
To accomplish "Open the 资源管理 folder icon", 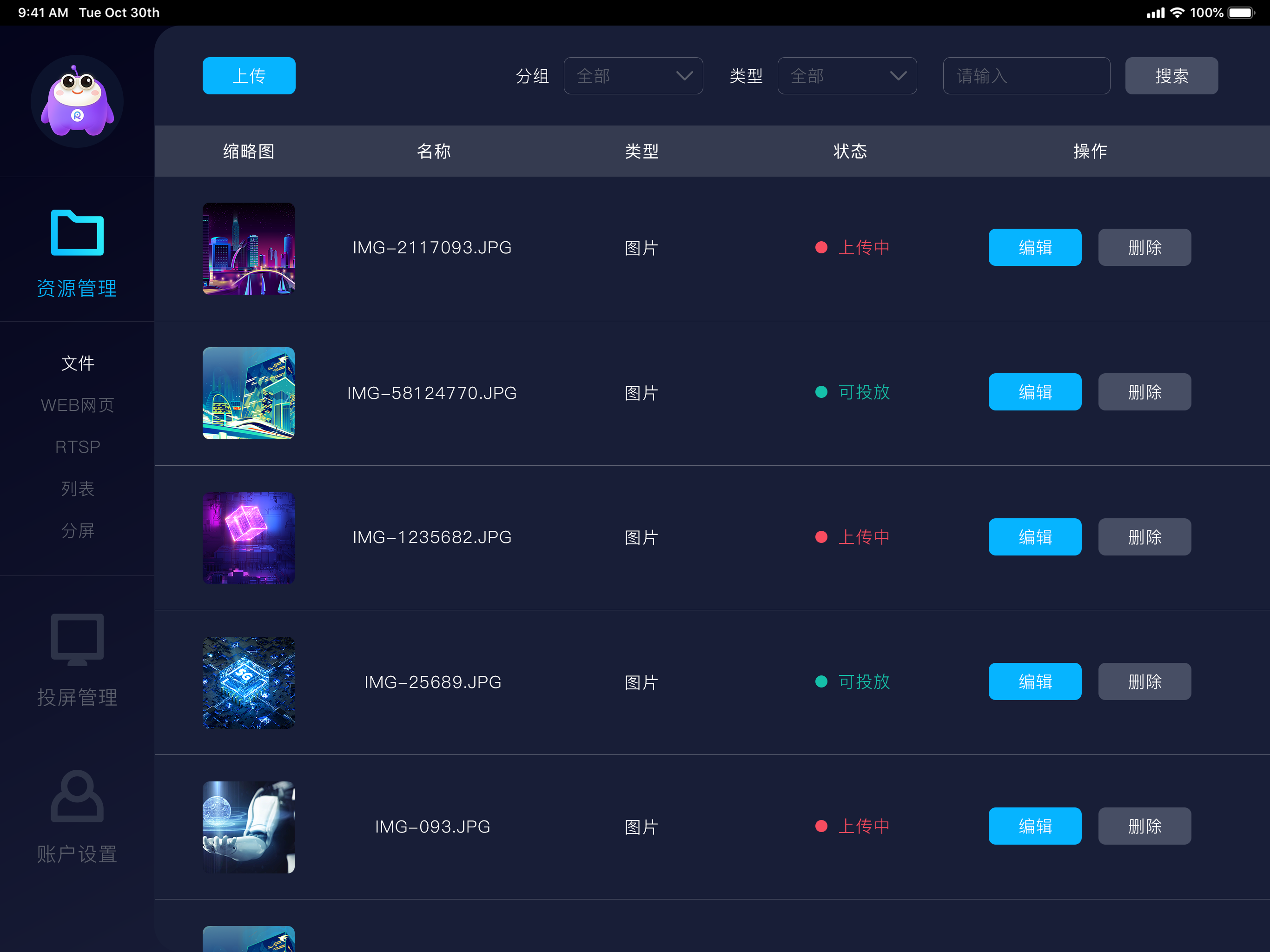I will pyautogui.click(x=77, y=232).
